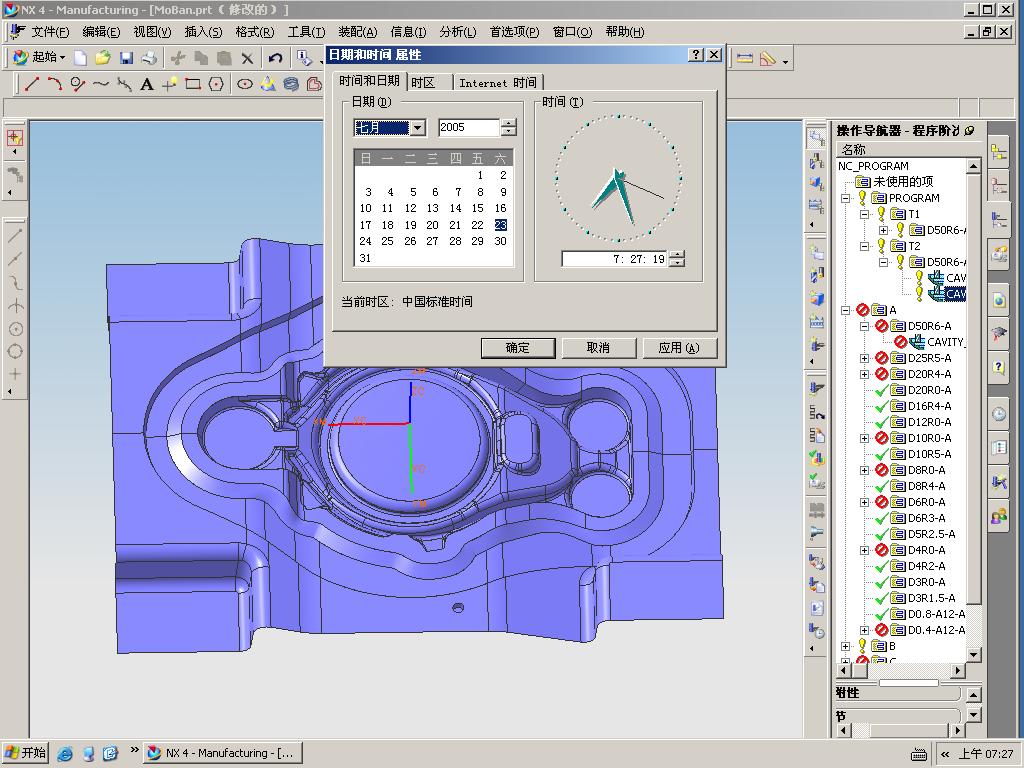Open the History clock tab in resource bar

click(998, 414)
